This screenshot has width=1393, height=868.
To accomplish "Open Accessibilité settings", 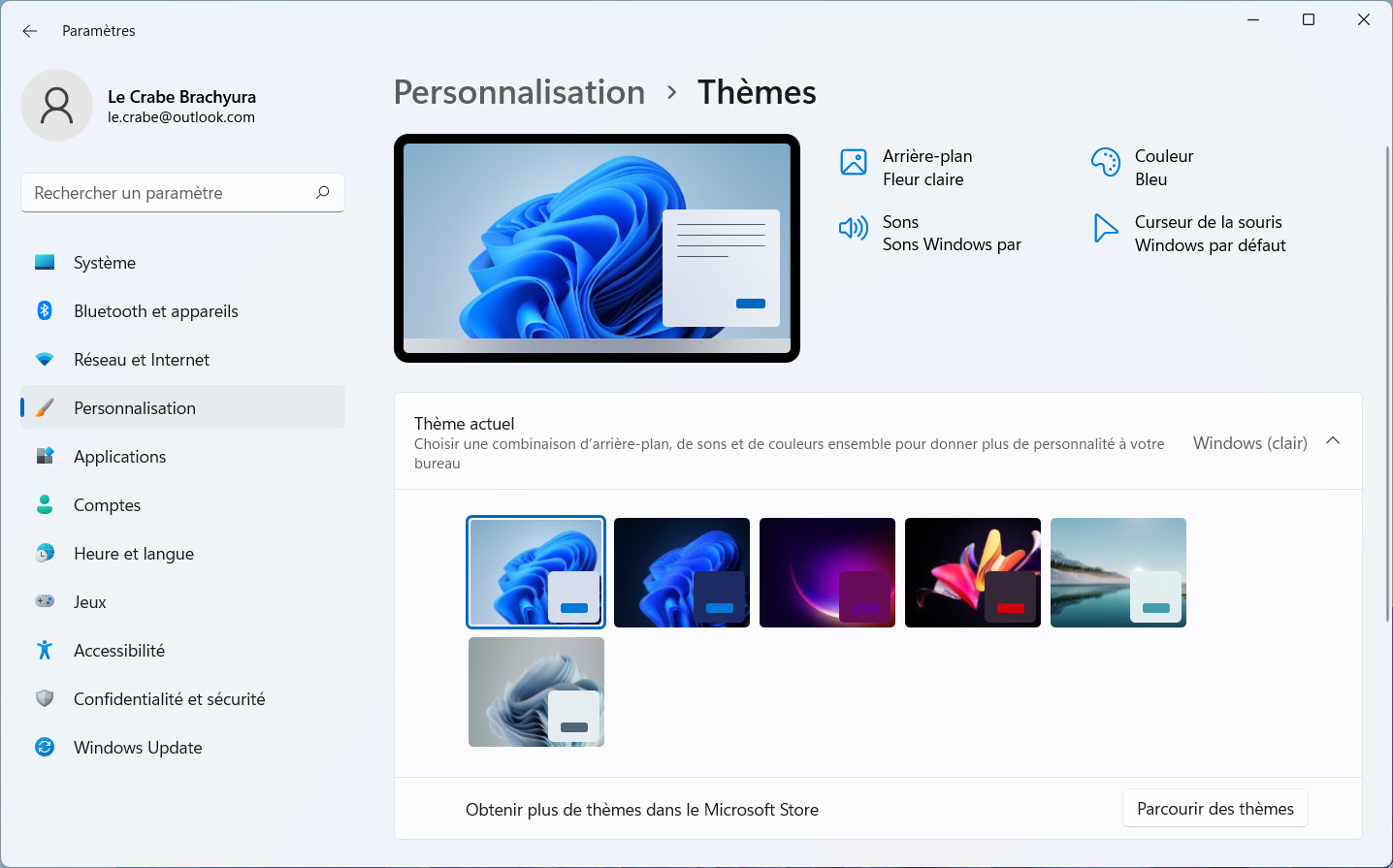I will pyautogui.click(x=182, y=650).
